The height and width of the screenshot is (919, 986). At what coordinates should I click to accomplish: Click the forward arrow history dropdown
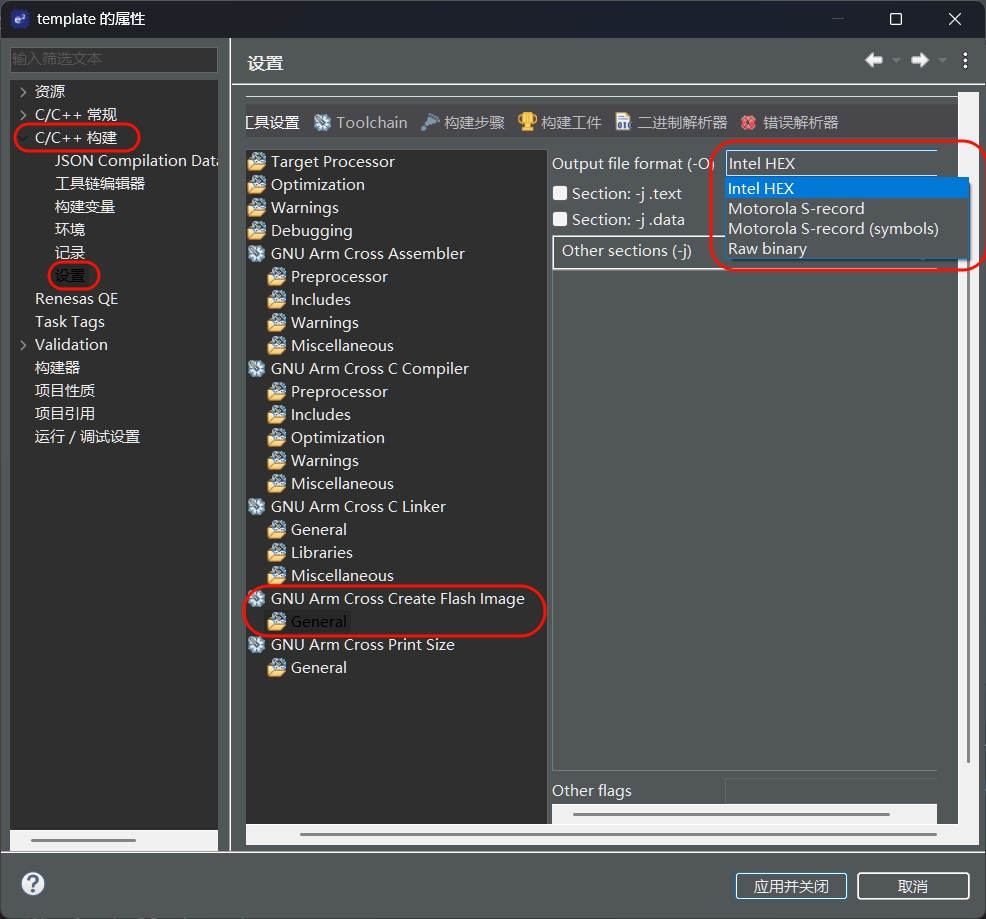click(x=942, y=60)
